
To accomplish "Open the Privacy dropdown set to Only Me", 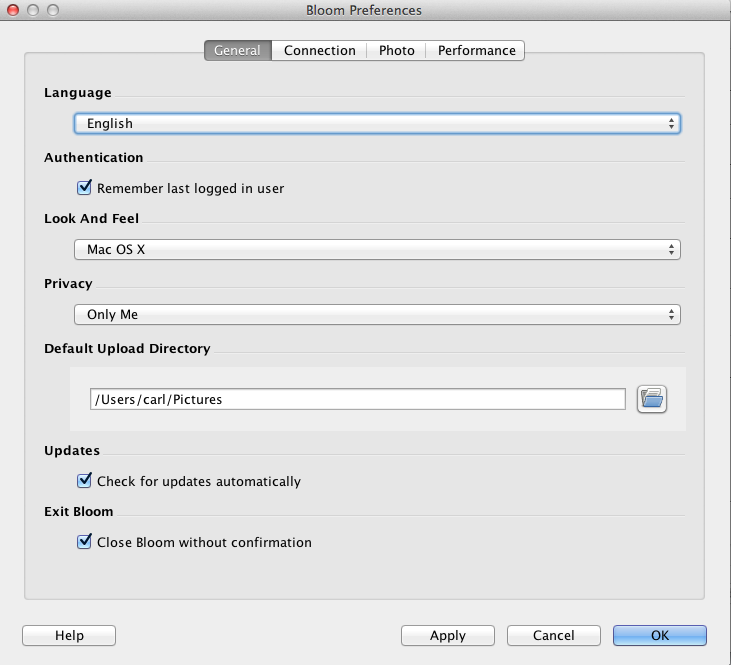I will pyautogui.click(x=377, y=314).
